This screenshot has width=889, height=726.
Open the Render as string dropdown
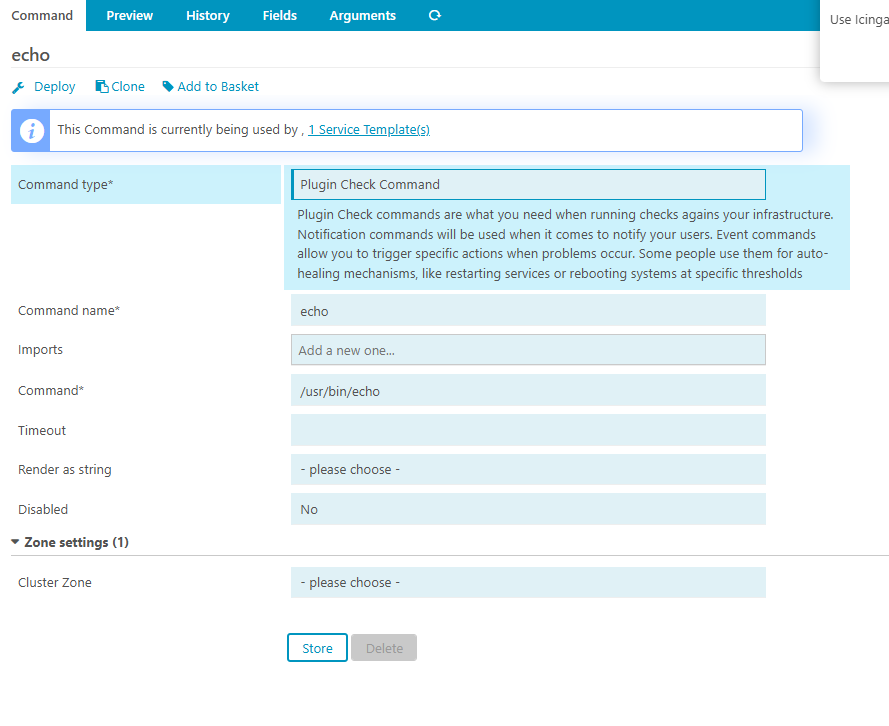528,470
